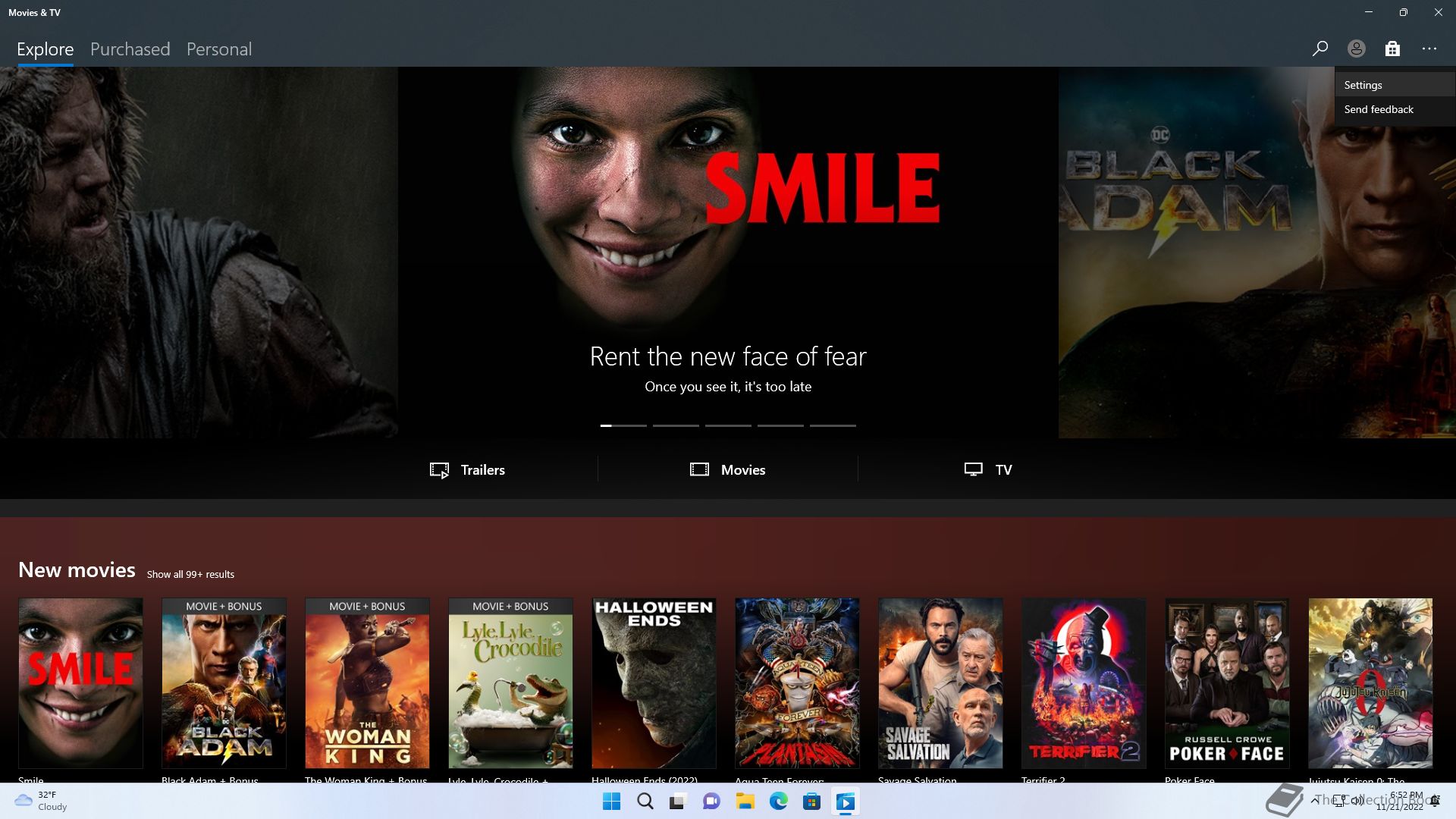Jump to the second carousel indicator
1456x819 pixels.
676,425
